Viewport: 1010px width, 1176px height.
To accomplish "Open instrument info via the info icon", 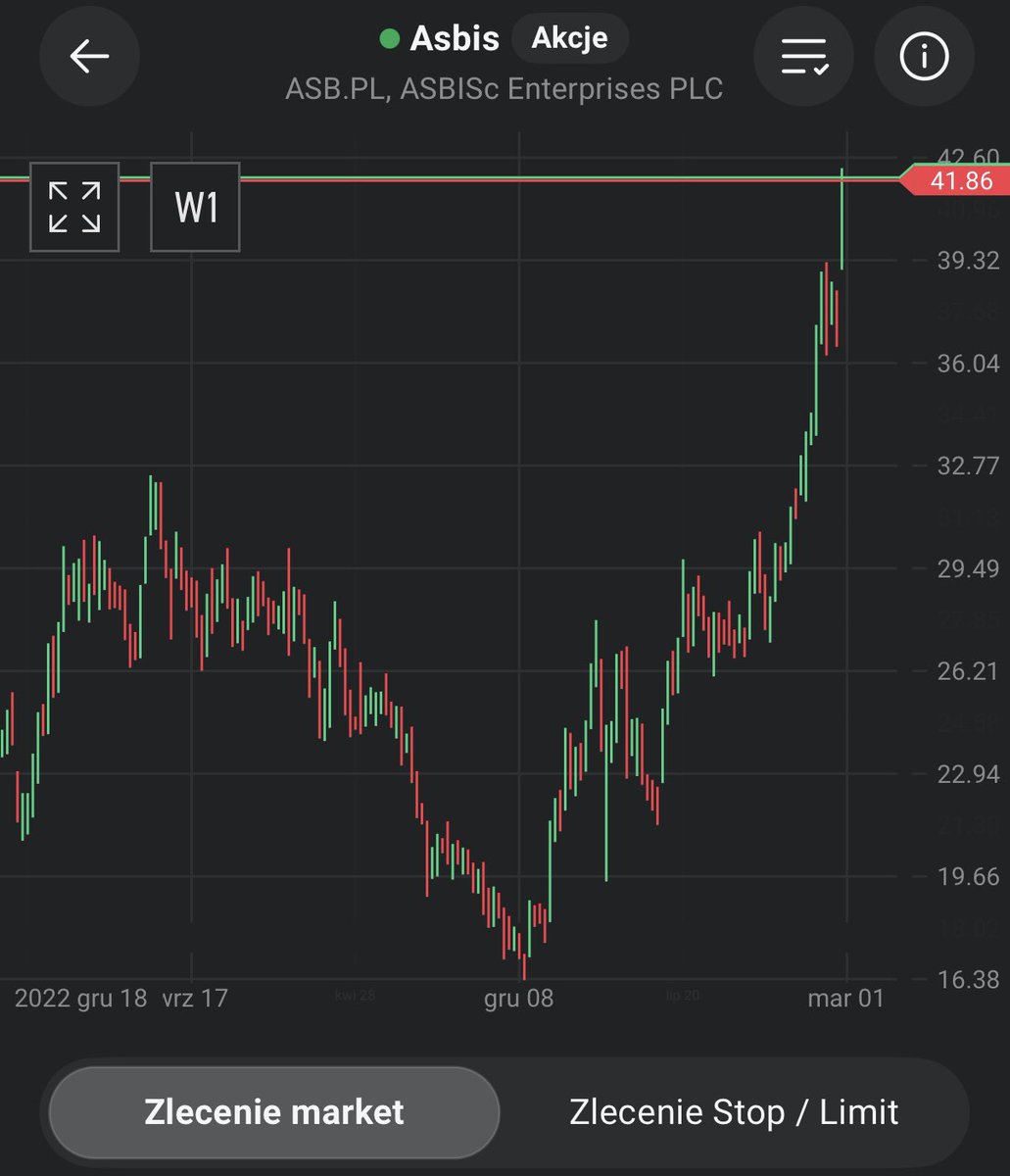I will pos(923,56).
